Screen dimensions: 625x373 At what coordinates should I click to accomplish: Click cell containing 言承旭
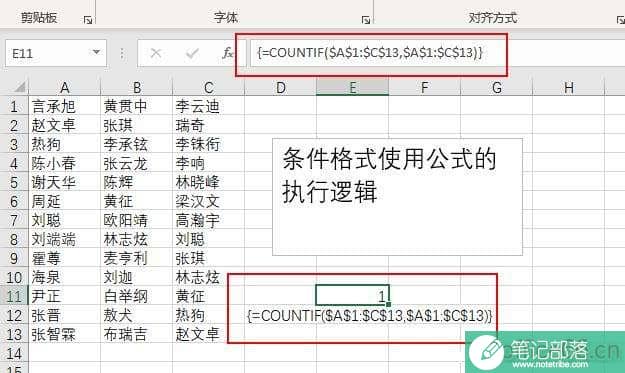point(65,106)
